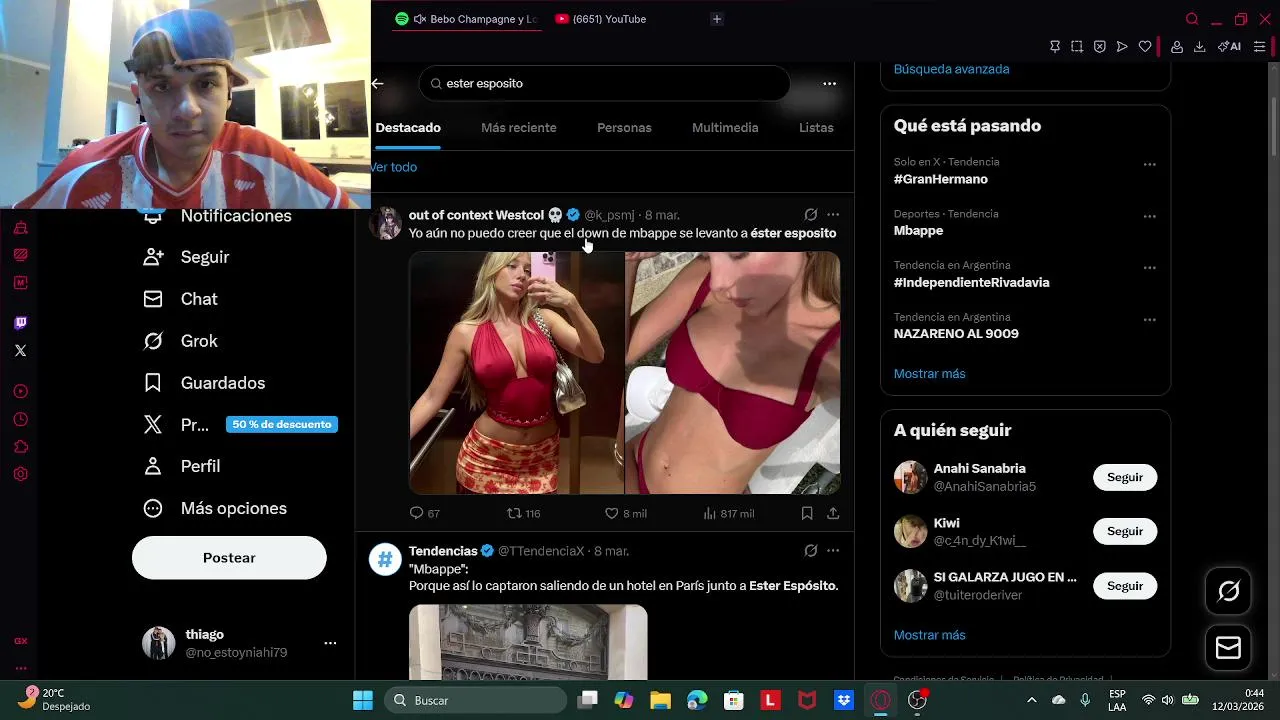The height and width of the screenshot is (720, 1280).
Task: Open options for NAZARENO AL 9009 trend
Action: pos(1149,321)
